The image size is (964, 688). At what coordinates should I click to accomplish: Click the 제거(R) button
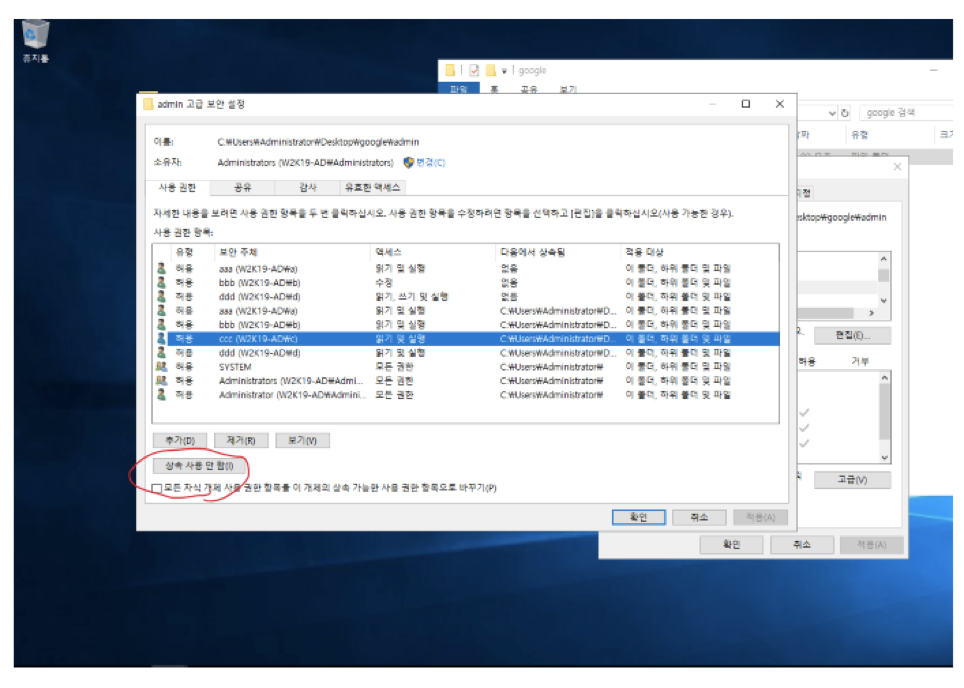[241, 441]
